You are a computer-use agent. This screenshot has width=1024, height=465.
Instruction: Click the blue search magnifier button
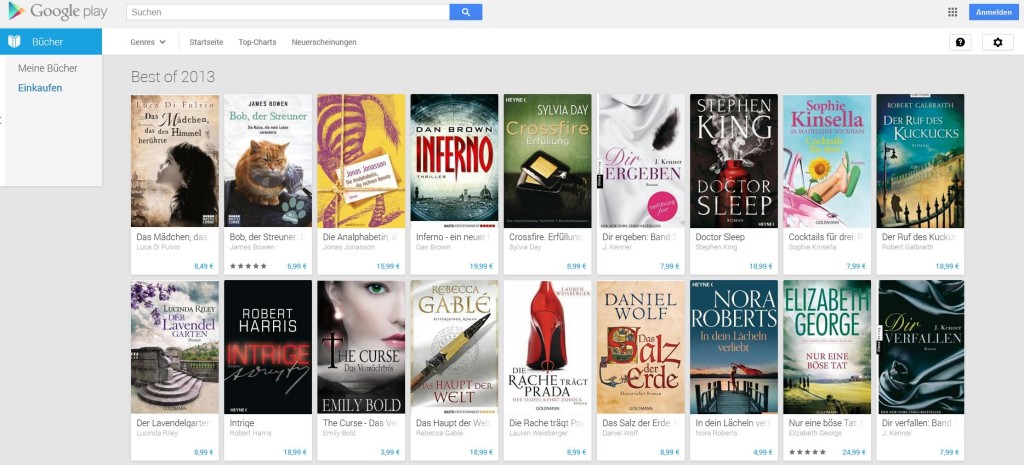click(x=466, y=12)
